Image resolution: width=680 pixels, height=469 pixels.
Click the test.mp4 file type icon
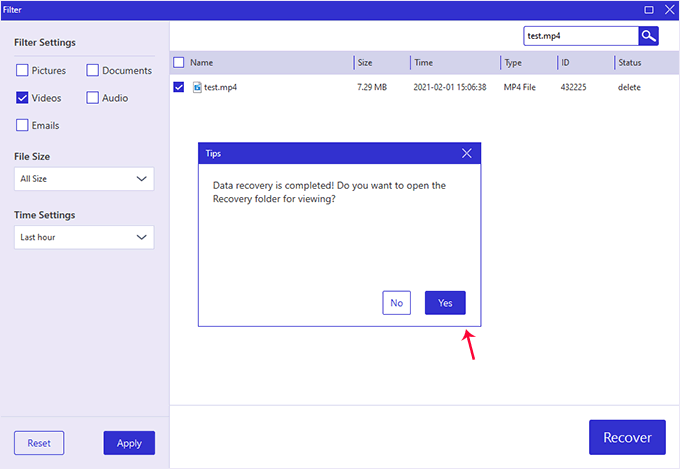197,87
